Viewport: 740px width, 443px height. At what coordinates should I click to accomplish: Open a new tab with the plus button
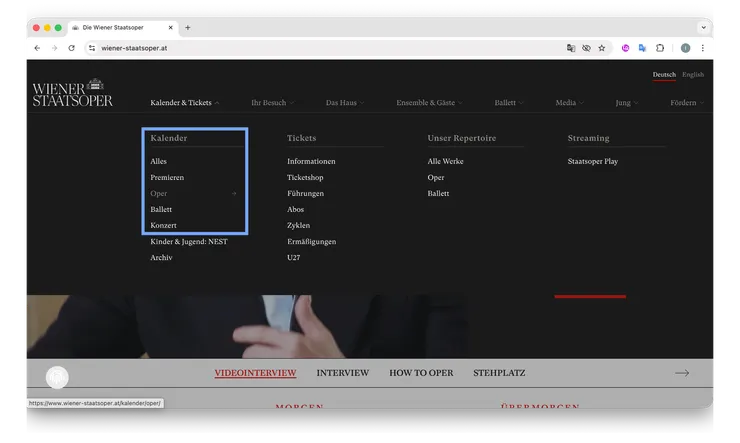[x=188, y=28]
